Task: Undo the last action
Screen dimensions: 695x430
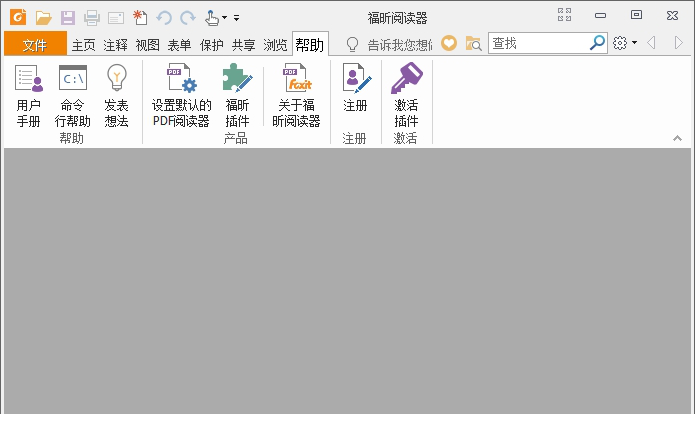Action: coord(164,18)
